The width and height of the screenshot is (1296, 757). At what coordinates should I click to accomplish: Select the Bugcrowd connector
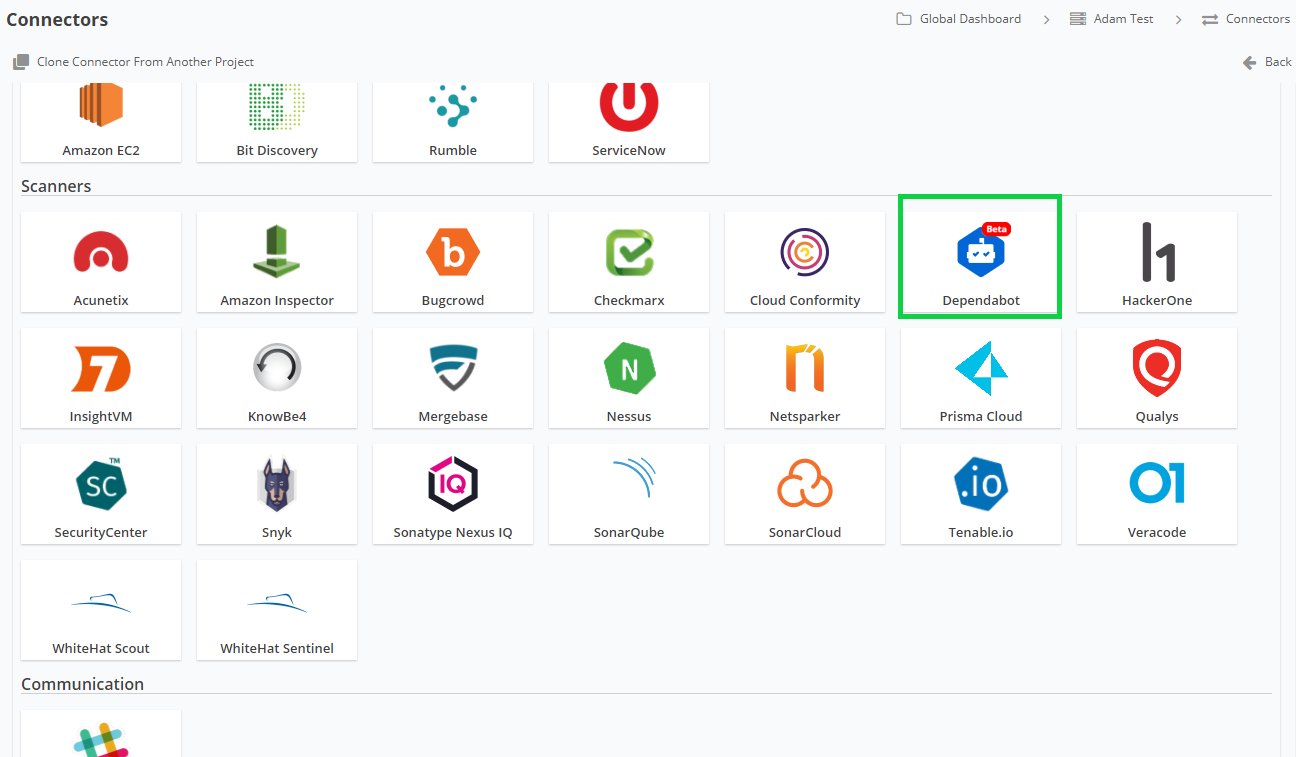[453, 262]
